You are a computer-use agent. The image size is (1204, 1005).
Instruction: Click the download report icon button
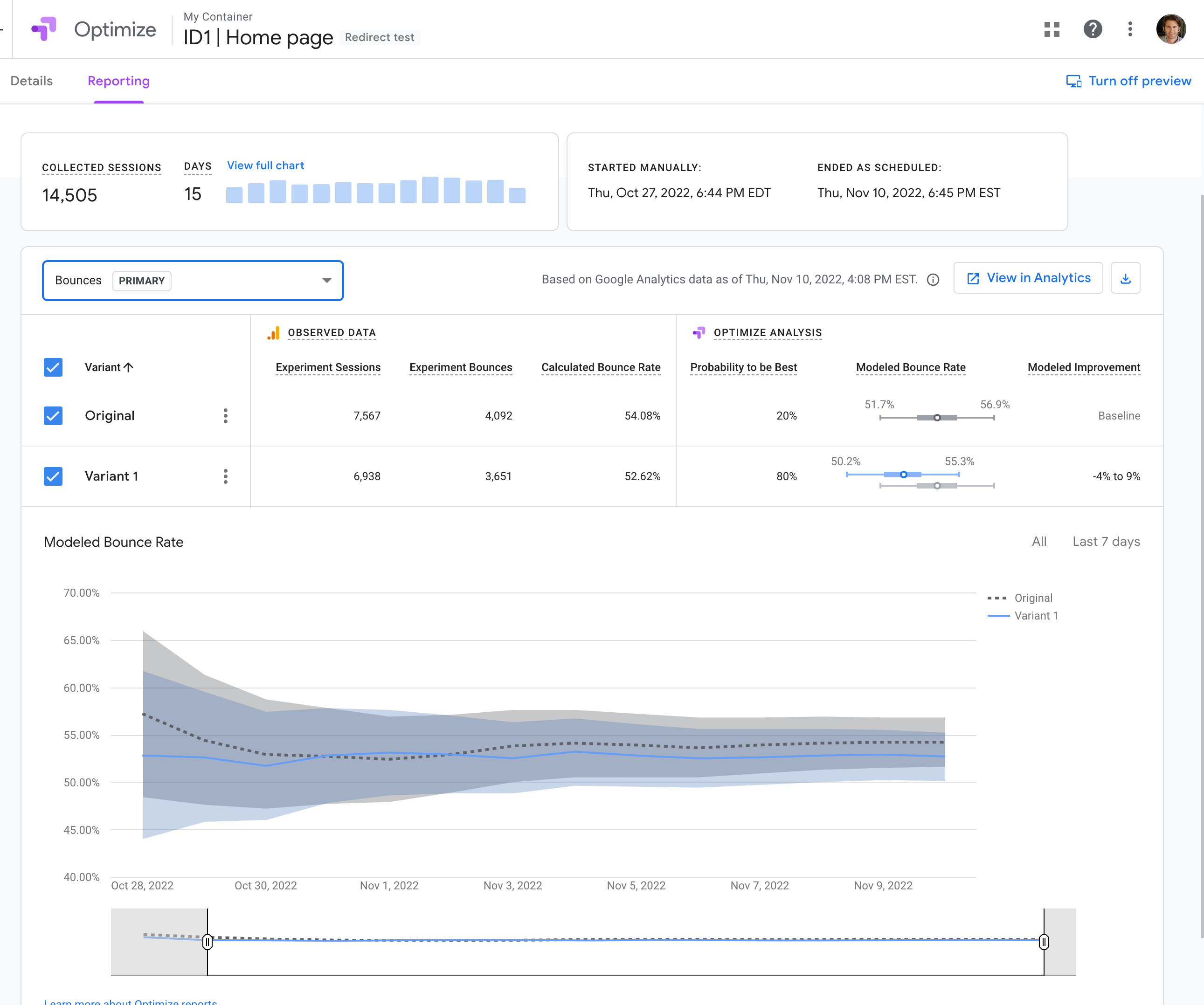(x=1125, y=278)
